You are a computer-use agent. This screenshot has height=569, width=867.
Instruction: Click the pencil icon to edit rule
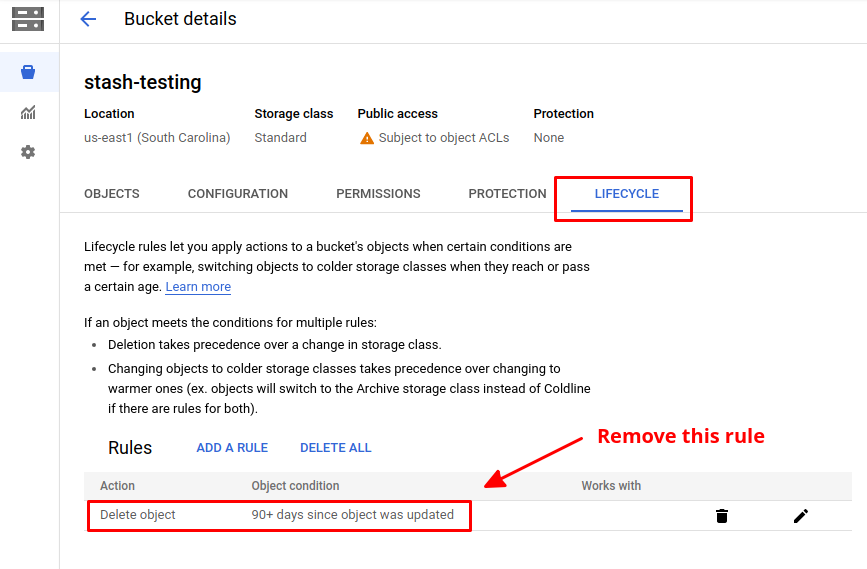click(800, 516)
